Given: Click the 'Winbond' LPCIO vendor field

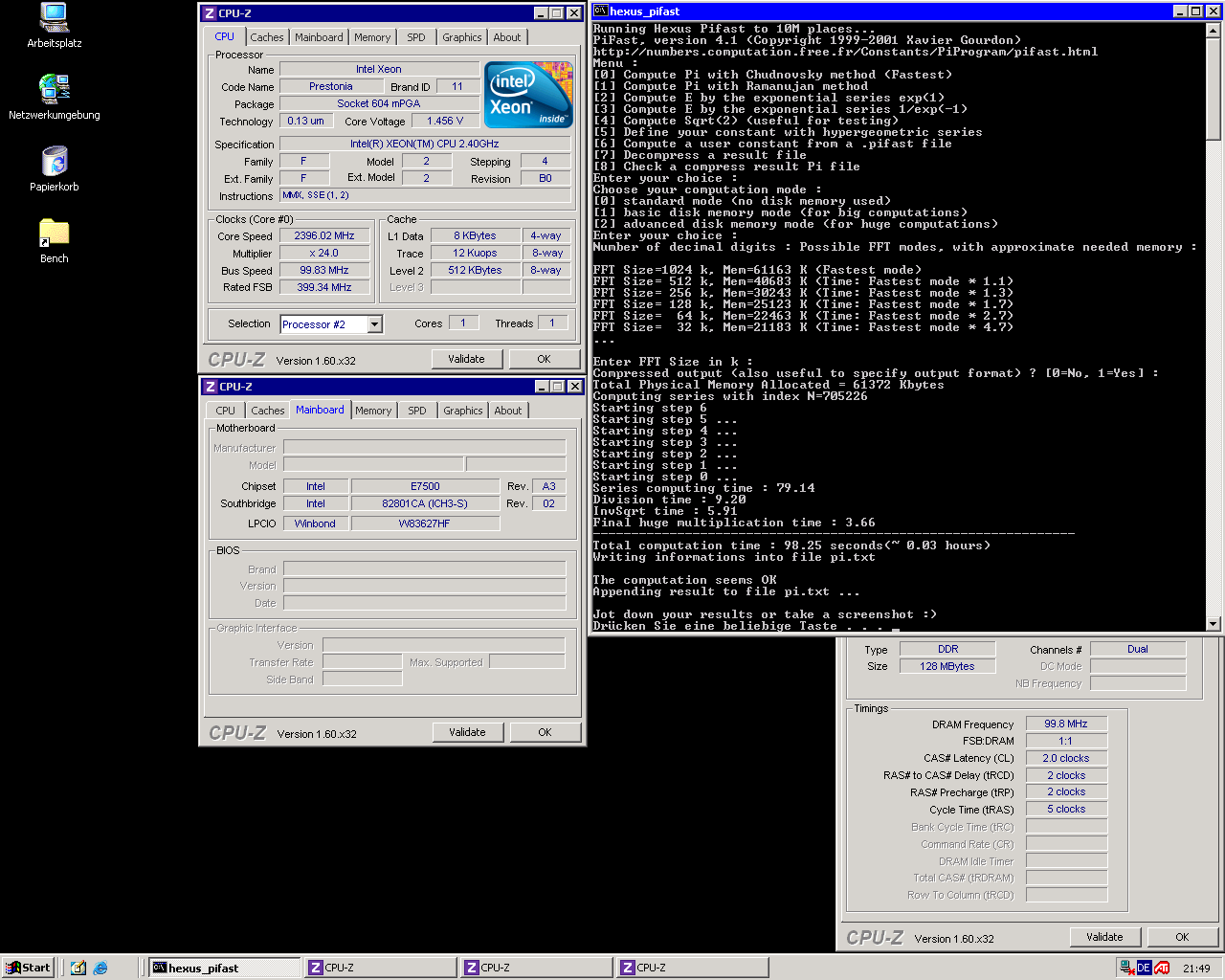Looking at the screenshot, I should [315, 523].
